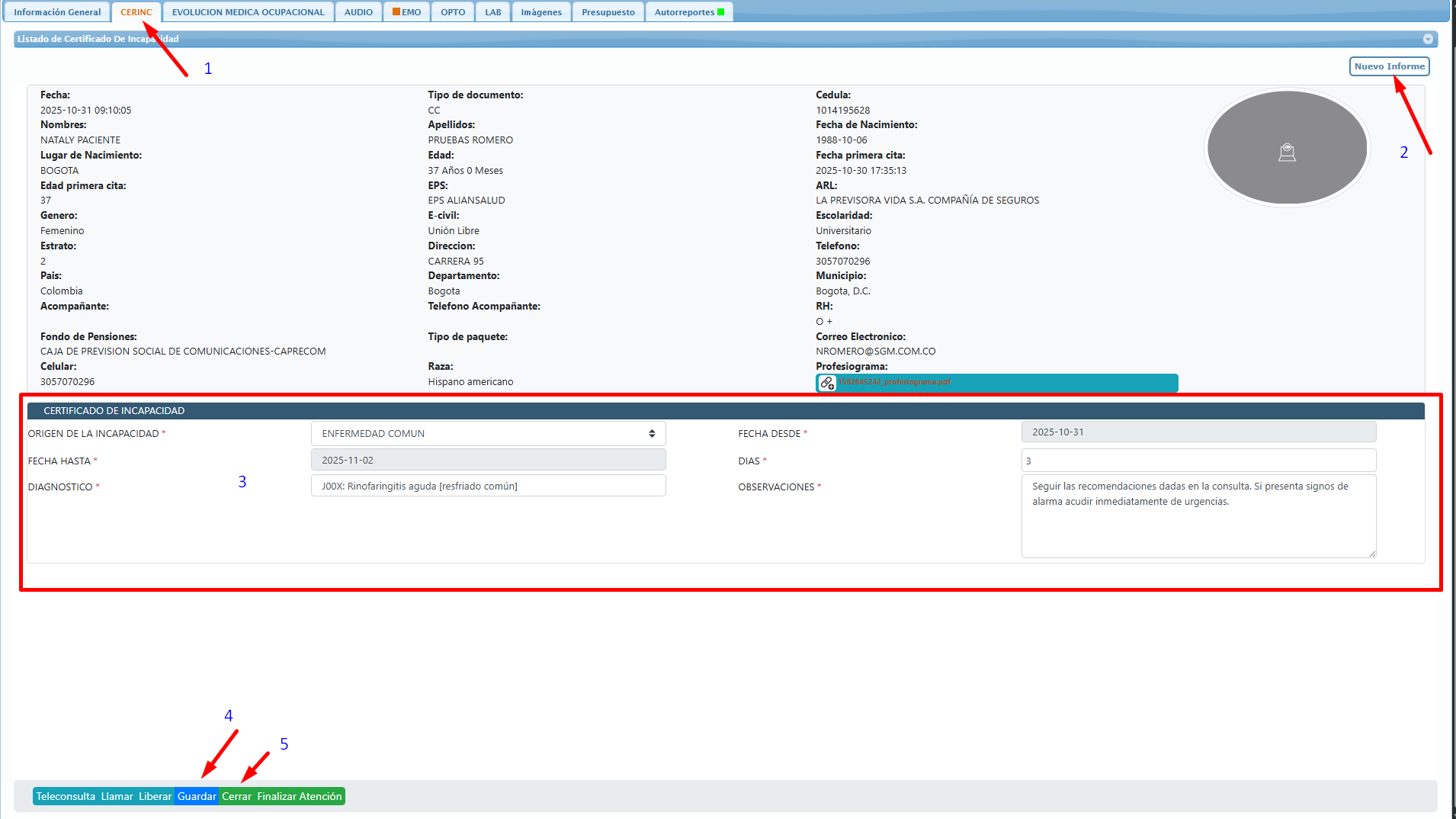1456x819 pixels.
Task: Collapse the Listado de Certificado panel
Action: tap(1428, 39)
